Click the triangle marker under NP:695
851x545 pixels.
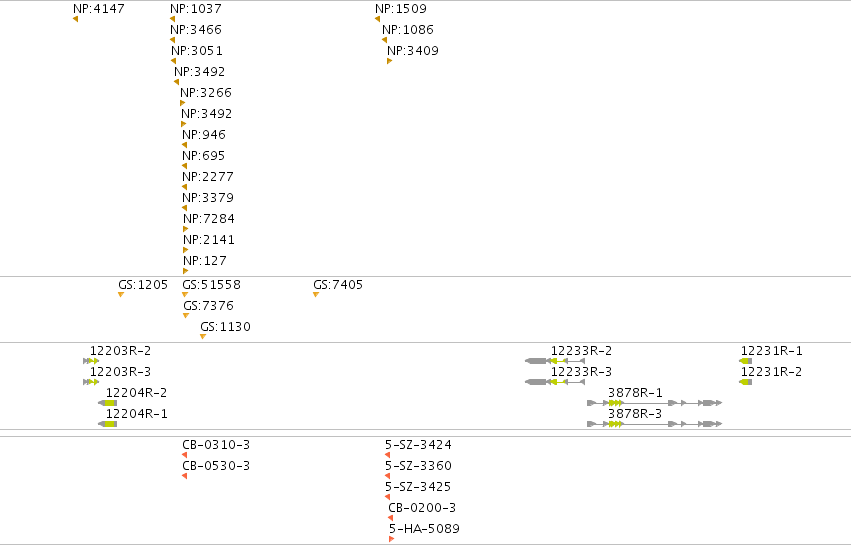(x=185, y=166)
